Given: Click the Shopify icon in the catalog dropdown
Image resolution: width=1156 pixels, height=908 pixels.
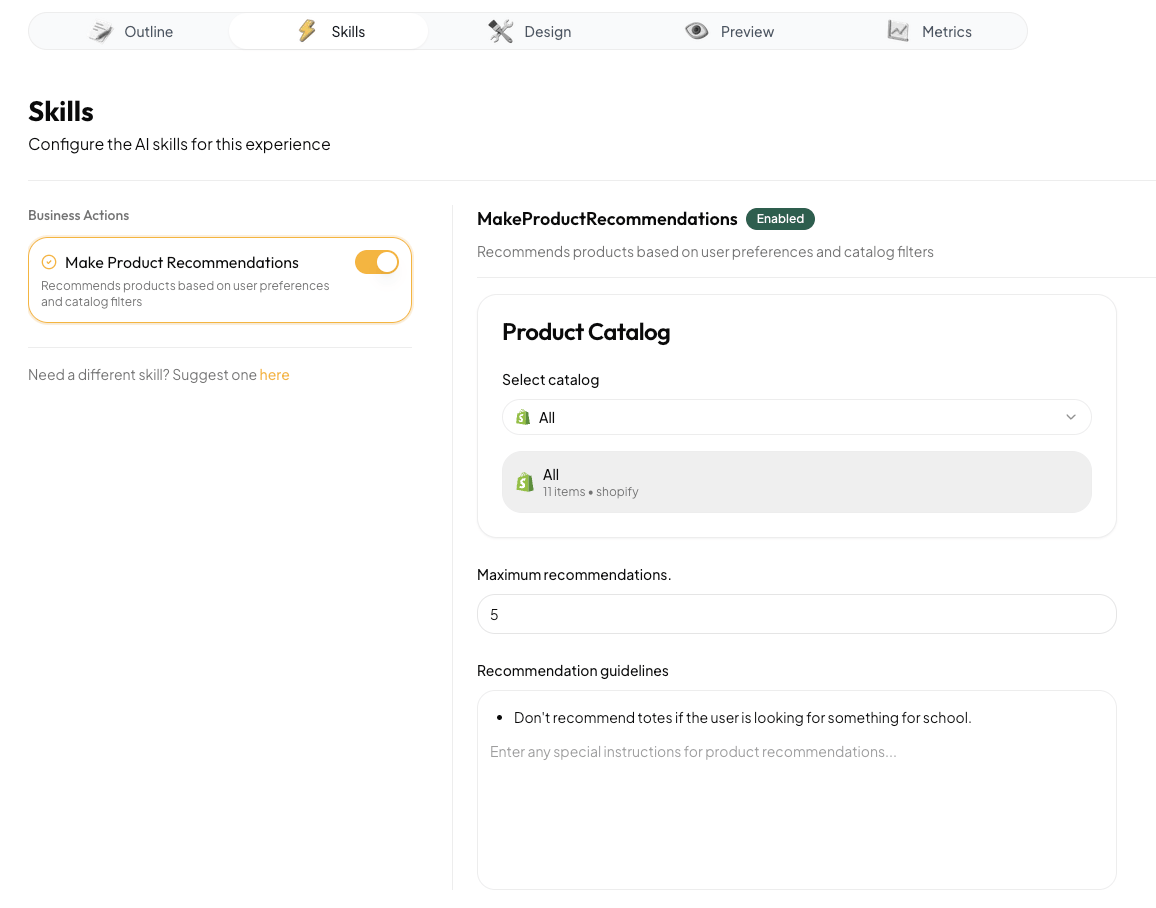Looking at the screenshot, I should point(523,418).
